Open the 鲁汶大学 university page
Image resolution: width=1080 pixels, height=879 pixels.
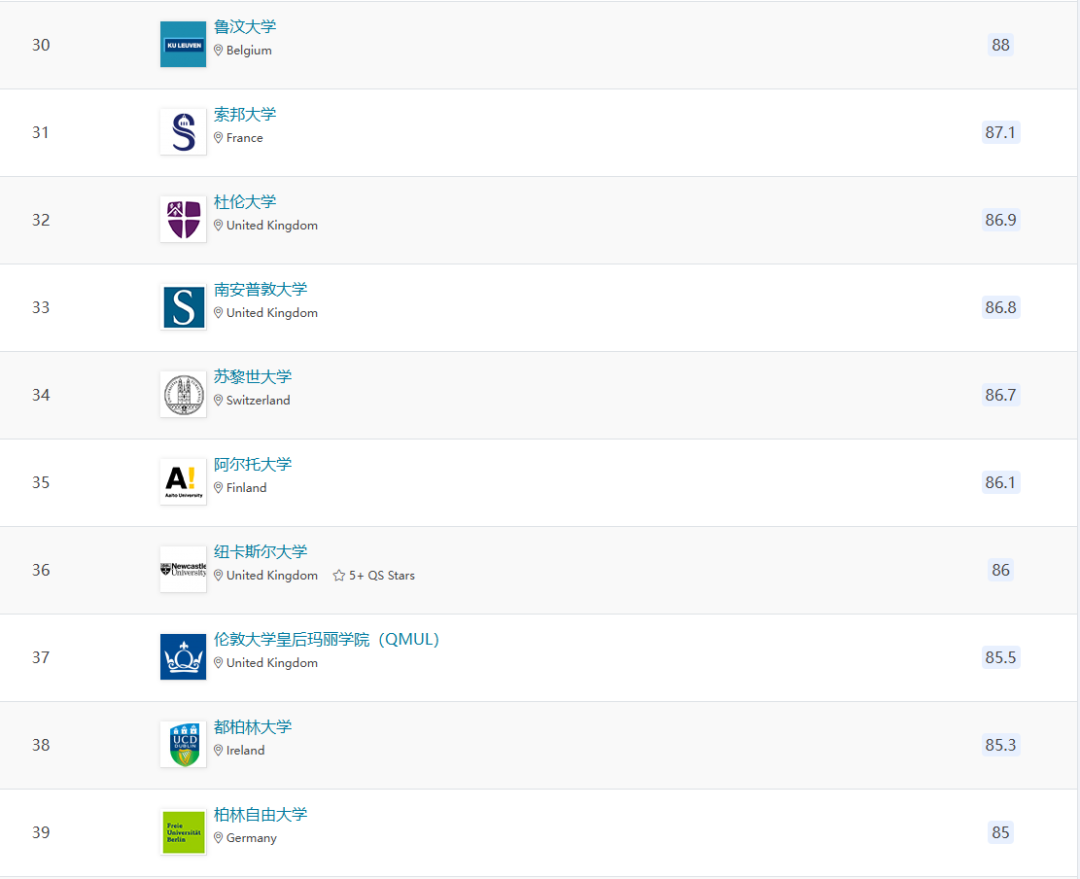[x=246, y=27]
